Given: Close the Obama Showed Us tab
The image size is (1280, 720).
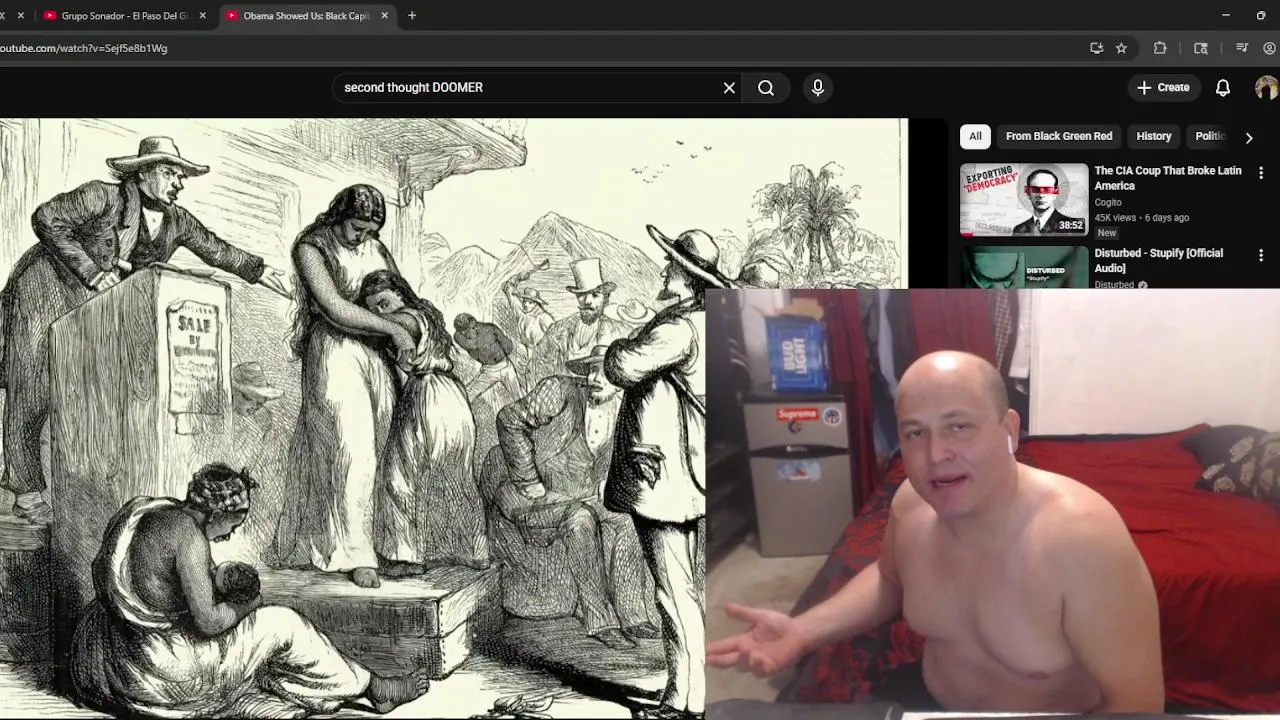Looking at the screenshot, I should coord(385,16).
